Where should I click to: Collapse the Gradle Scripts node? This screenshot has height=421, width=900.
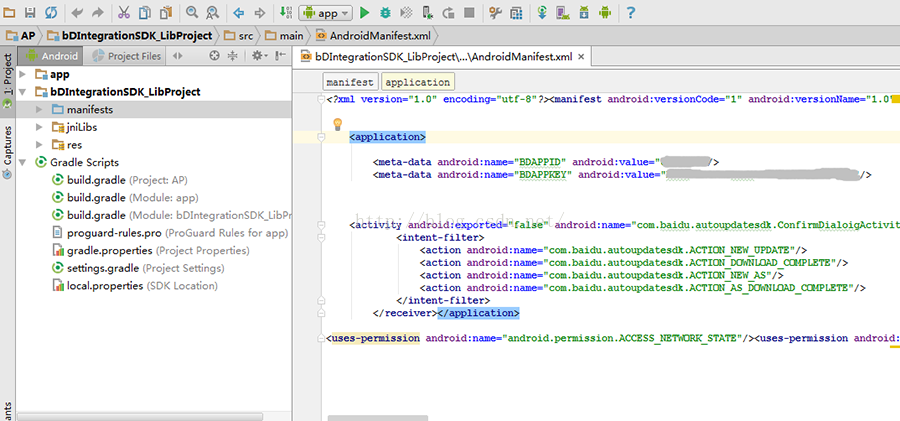tap(22, 163)
